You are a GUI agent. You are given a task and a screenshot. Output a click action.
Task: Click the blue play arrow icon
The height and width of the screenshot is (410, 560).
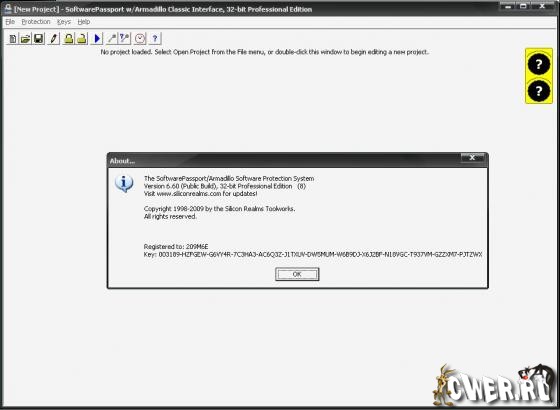97,39
